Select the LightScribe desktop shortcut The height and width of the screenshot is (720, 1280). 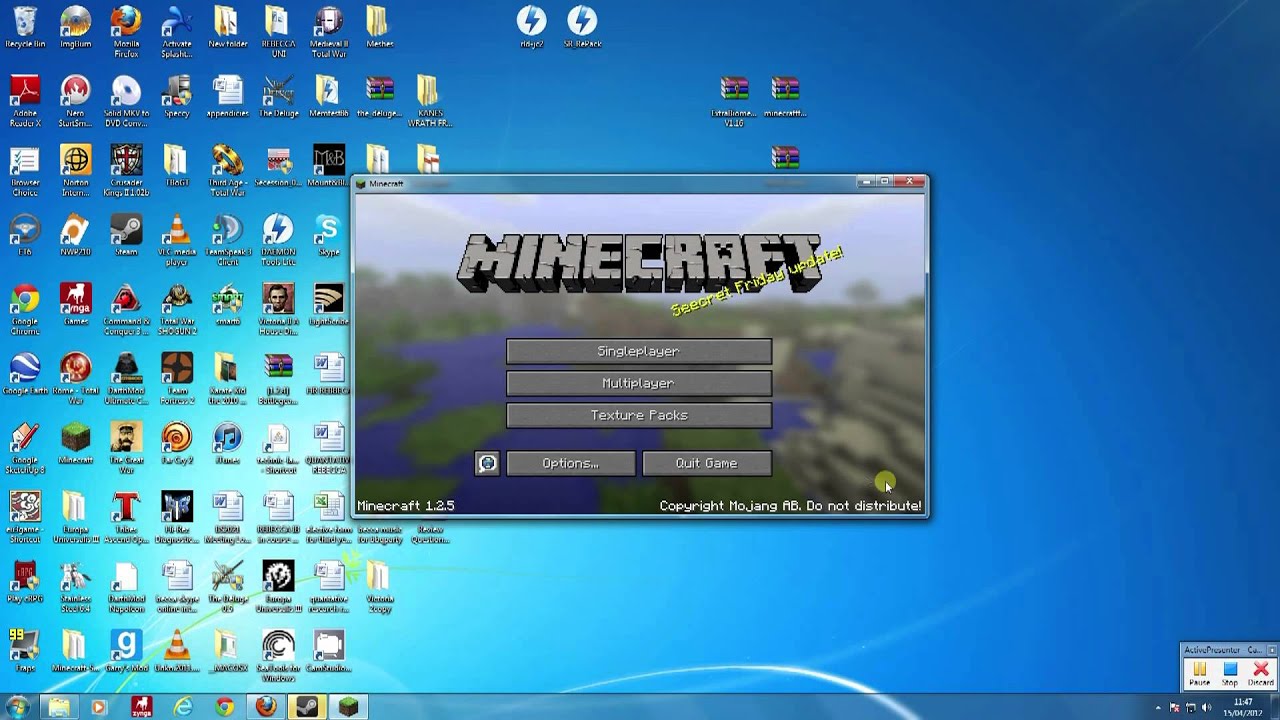(328, 304)
